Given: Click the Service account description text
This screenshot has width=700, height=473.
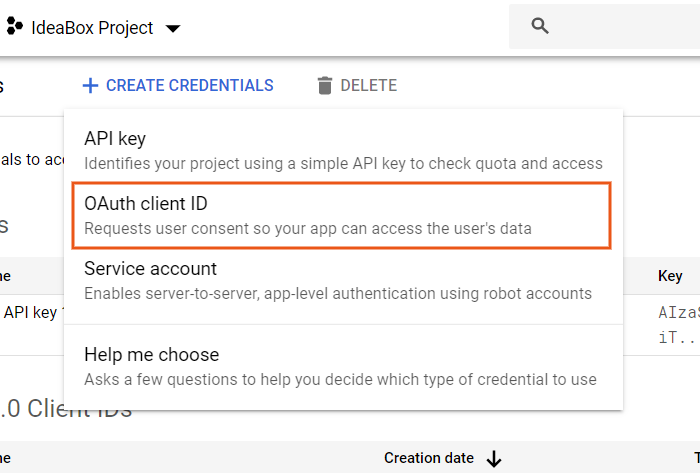Looking at the screenshot, I should click(337, 293).
